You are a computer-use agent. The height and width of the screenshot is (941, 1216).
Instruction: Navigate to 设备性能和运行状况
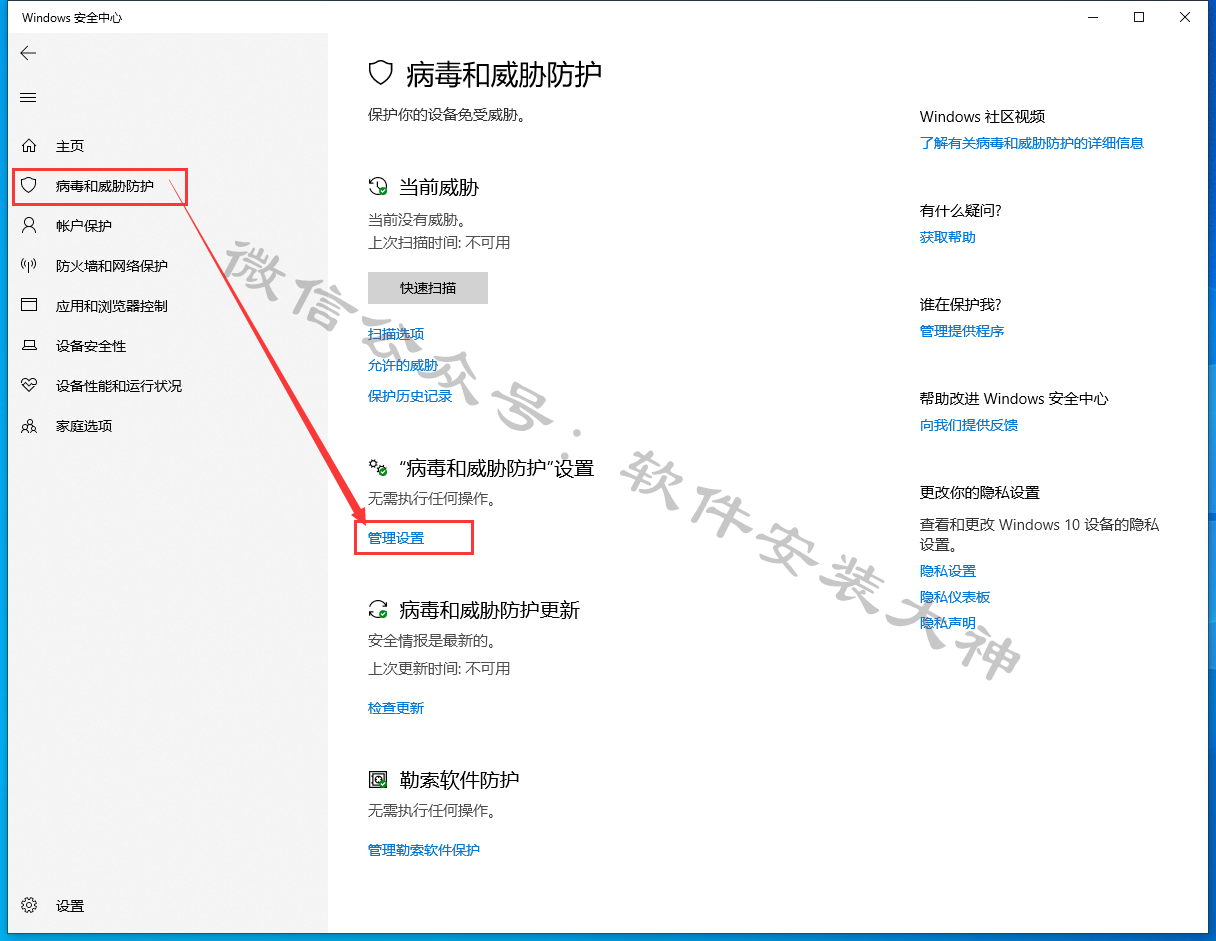pos(119,386)
